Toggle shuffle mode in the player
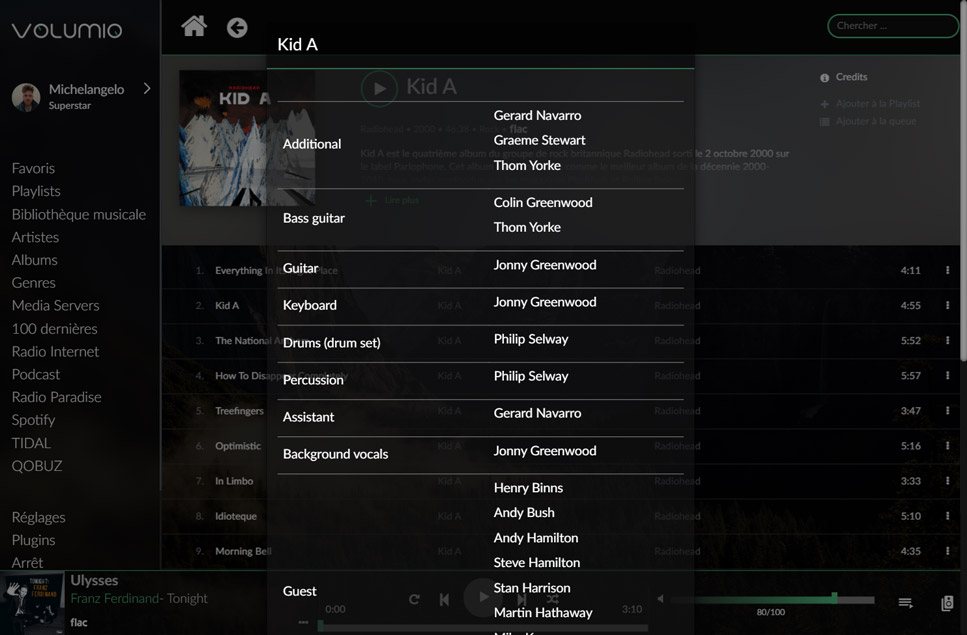This screenshot has height=635, width=967. pyautogui.click(x=553, y=599)
